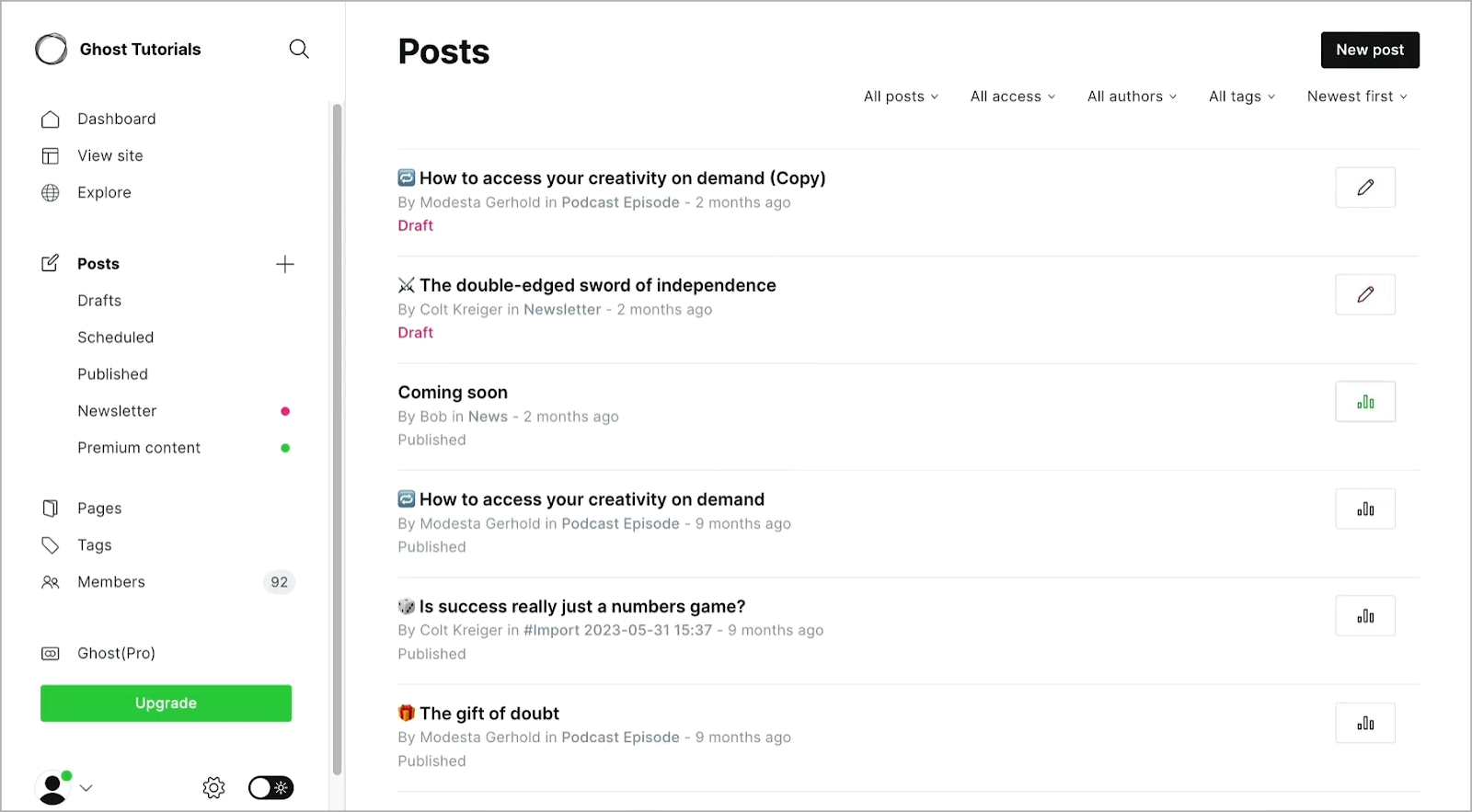
Task: Click 'By Bob in News' byline text
Action: (x=453, y=417)
